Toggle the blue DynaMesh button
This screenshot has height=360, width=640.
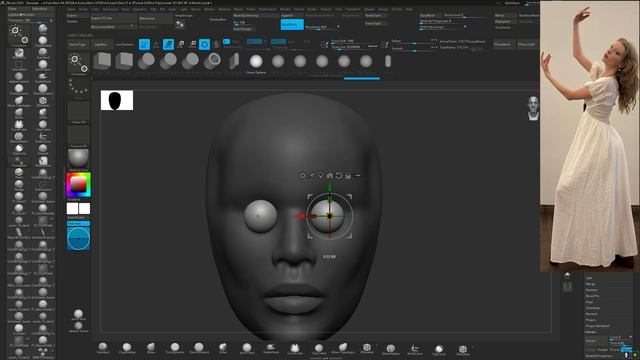(292, 24)
